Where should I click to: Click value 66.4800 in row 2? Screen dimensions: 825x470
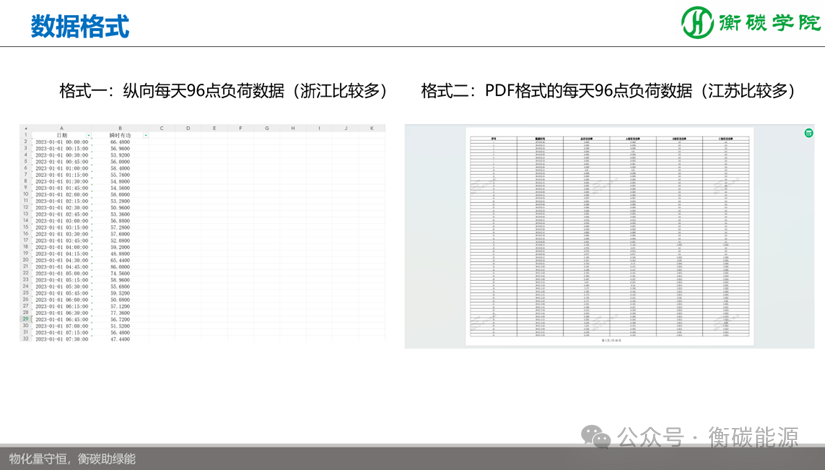[x=120, y=142]
